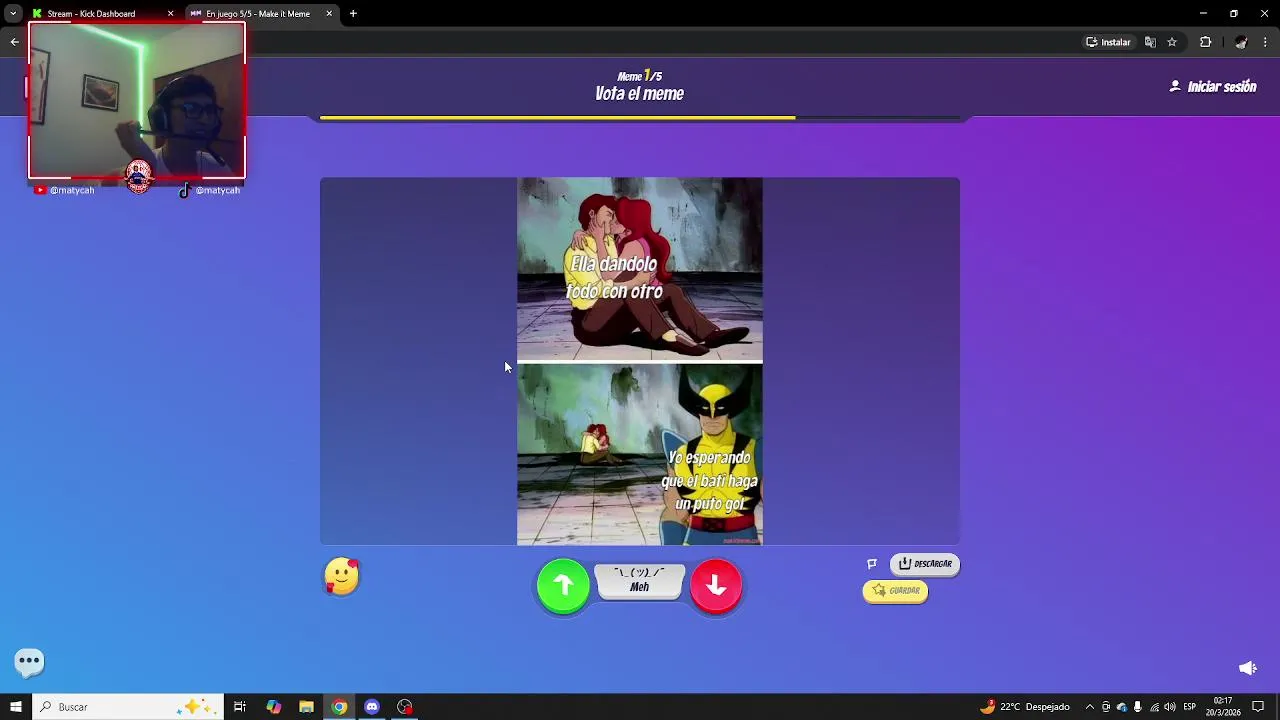
Task: Click Iniciar sesión link
Action: tap(1213, 87)
